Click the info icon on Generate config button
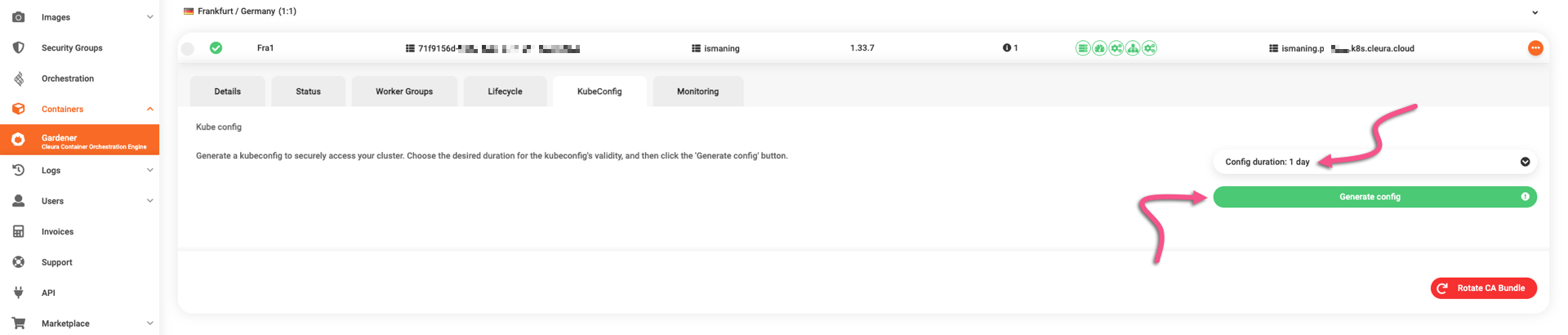Screen dimensions: 1568x335 [x=1525, y=197]
